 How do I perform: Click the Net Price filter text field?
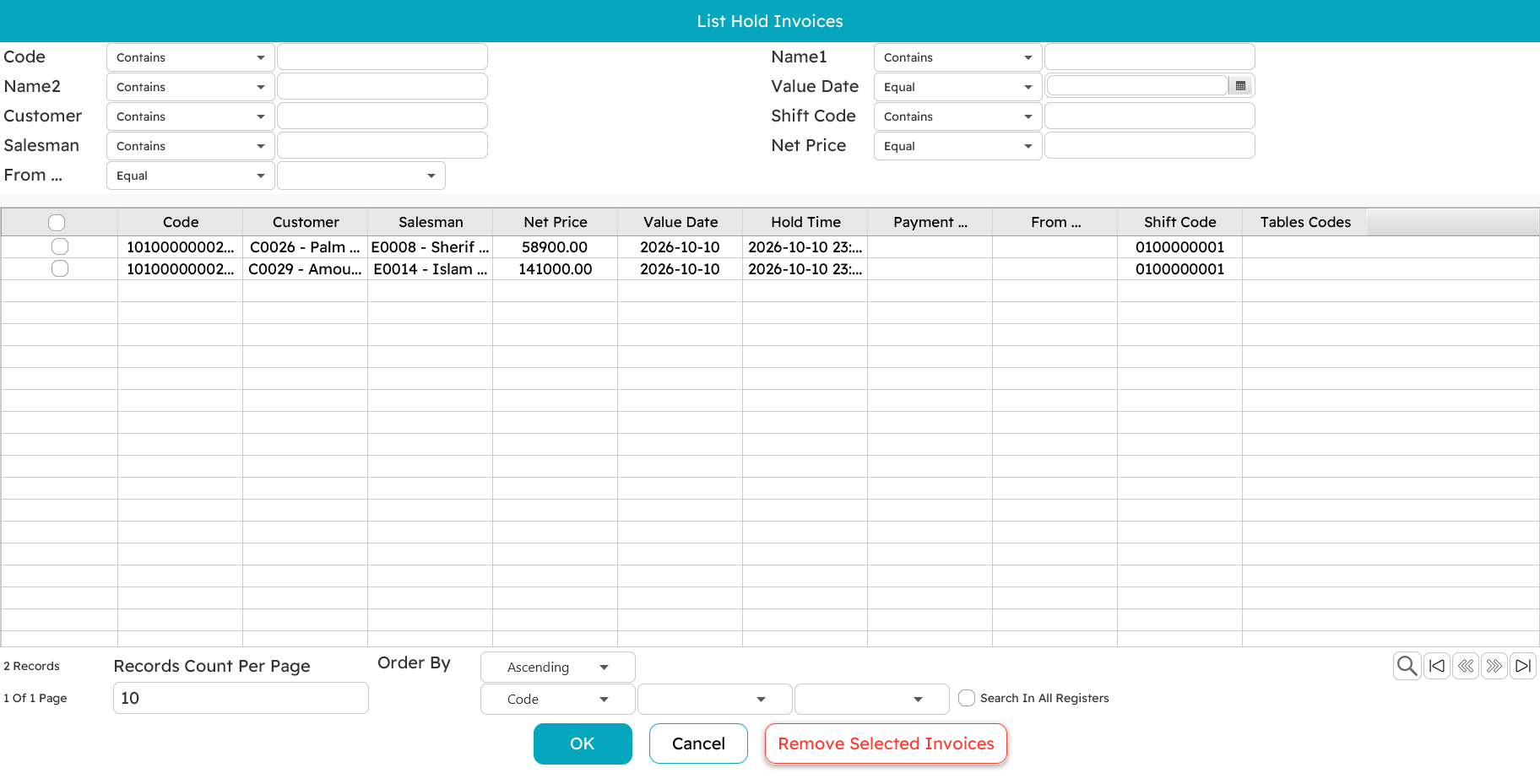[1150, 146]
